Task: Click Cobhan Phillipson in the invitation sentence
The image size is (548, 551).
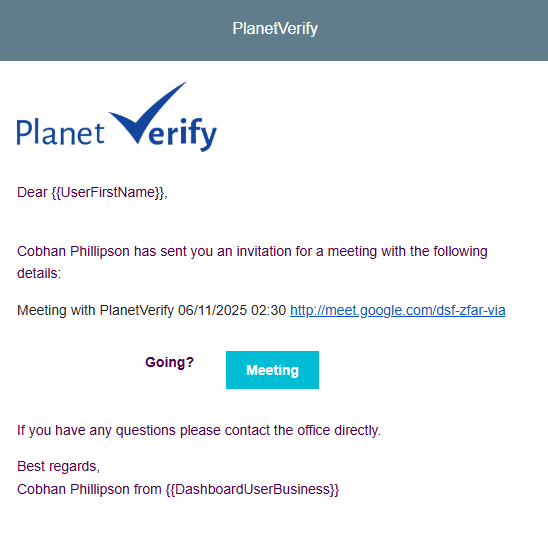Action: (x=73, y=251)
